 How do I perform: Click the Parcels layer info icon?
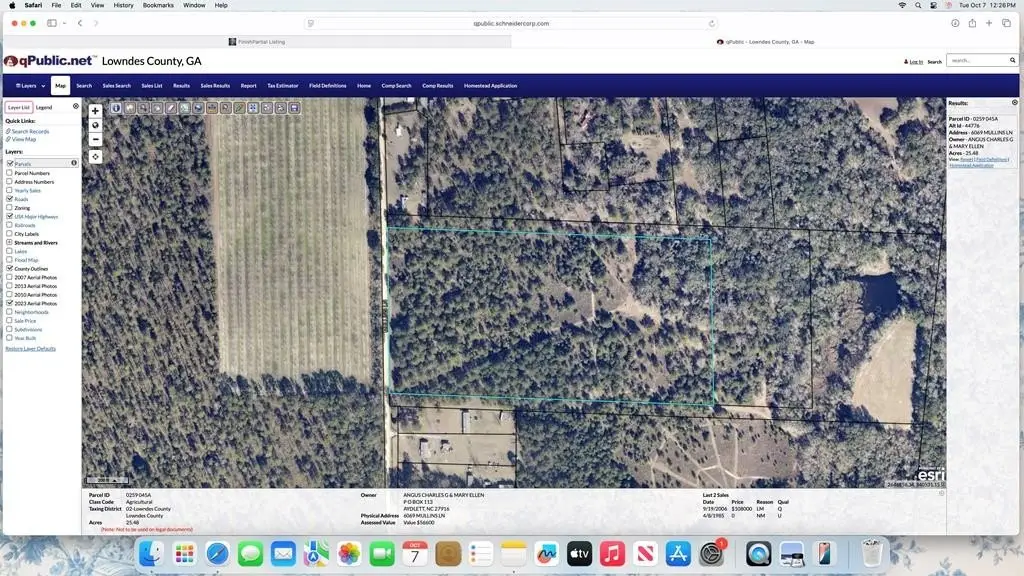[74, 163]
